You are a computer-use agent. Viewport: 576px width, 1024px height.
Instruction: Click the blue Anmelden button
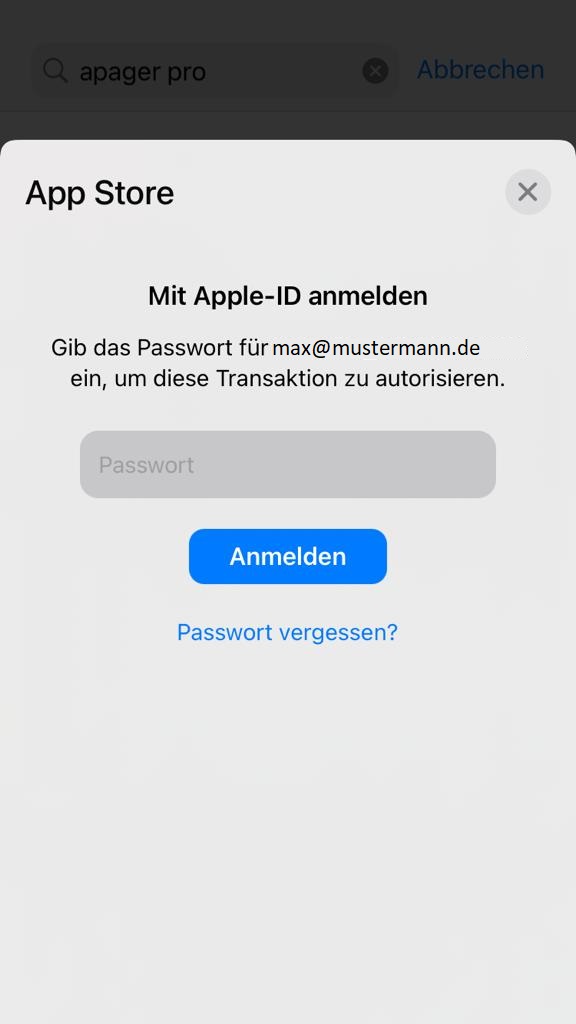288,556
